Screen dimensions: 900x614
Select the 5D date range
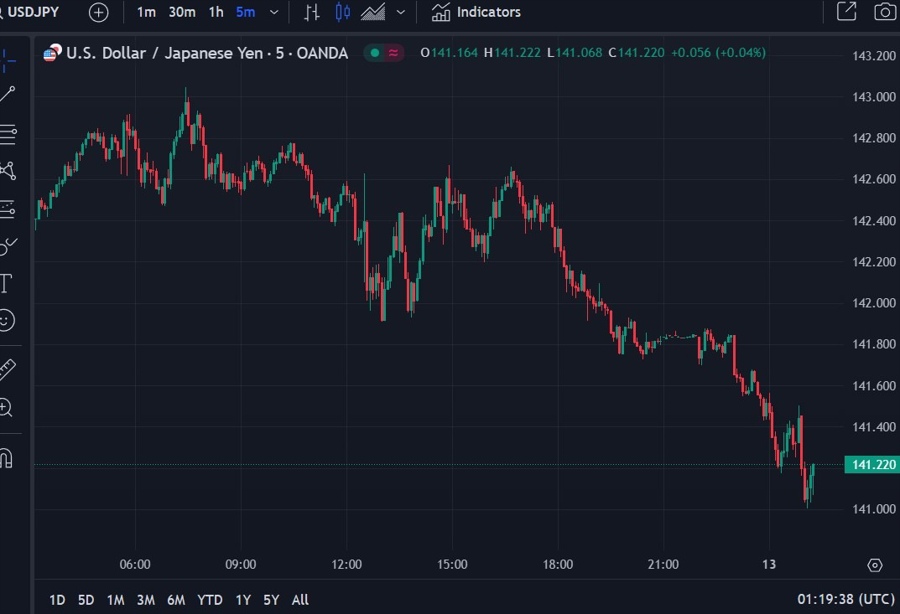pyautogui.click(x=86, y=600)
